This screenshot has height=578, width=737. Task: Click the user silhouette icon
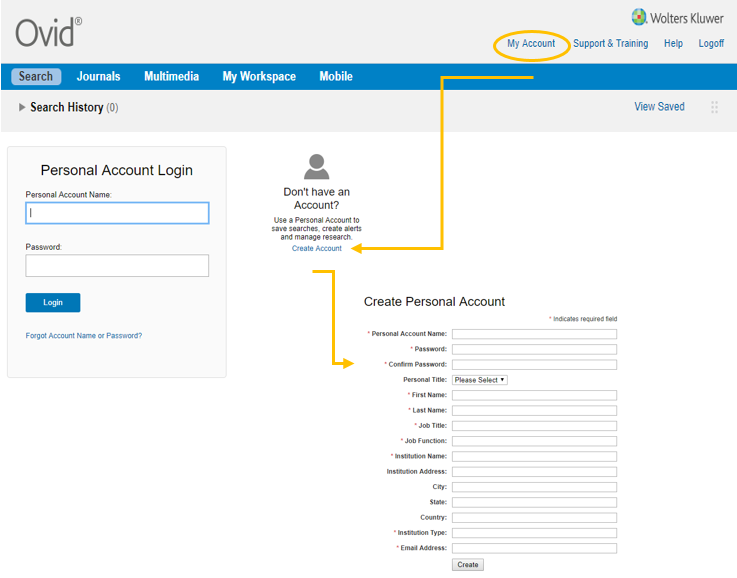316,167
